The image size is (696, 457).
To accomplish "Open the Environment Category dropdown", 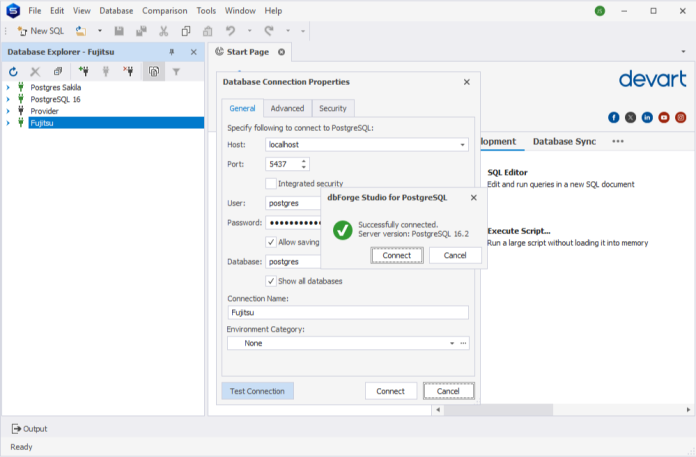I will click(x=451, y=343).
